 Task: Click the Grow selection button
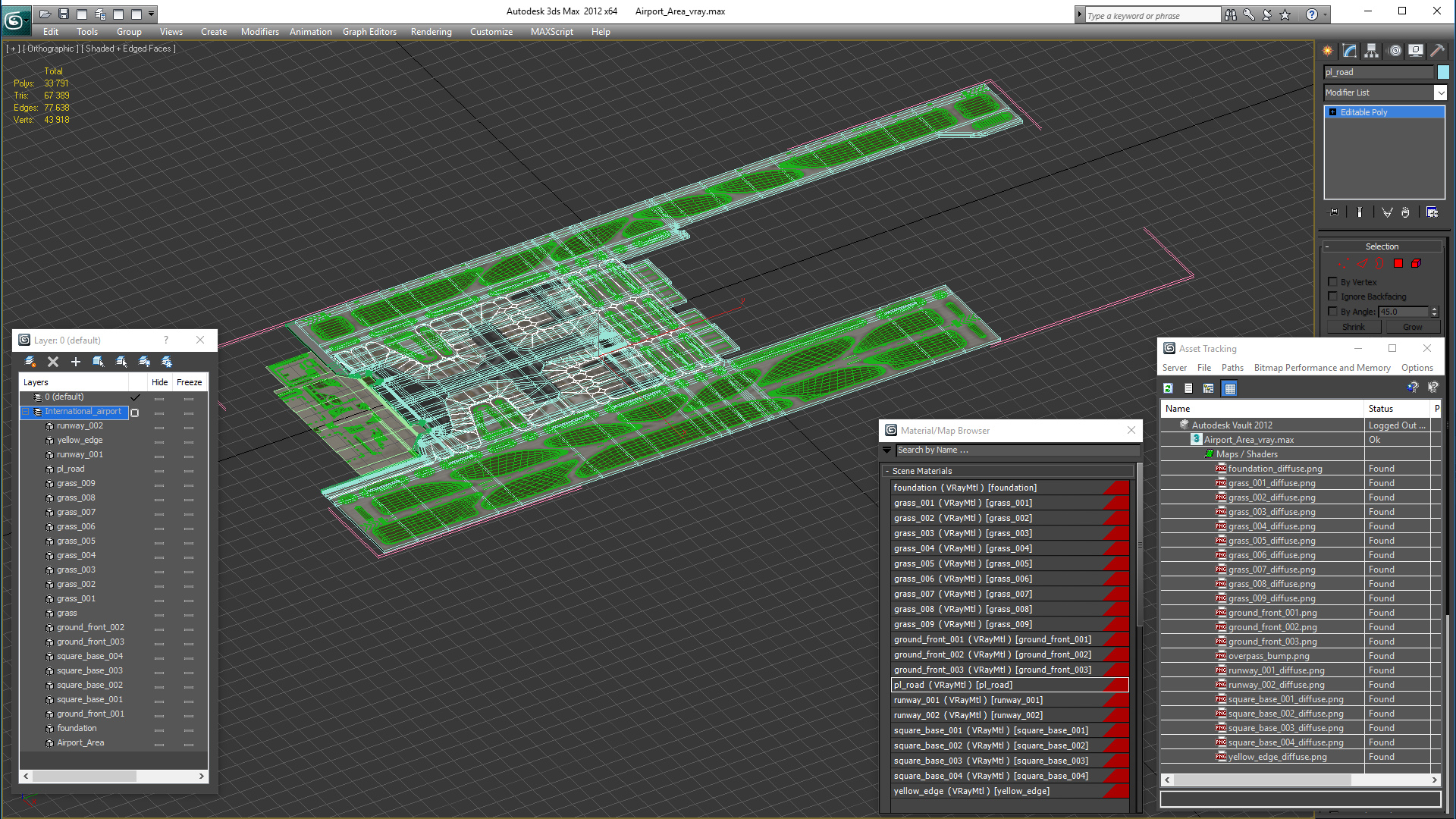(x=1413, y=327)
